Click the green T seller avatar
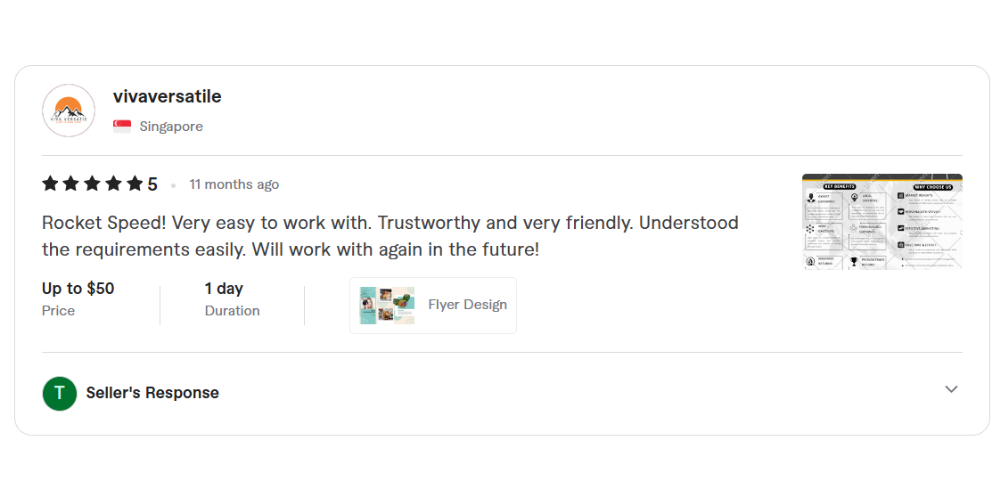This screenshot has width=1000, height=500. coord(60,393)
